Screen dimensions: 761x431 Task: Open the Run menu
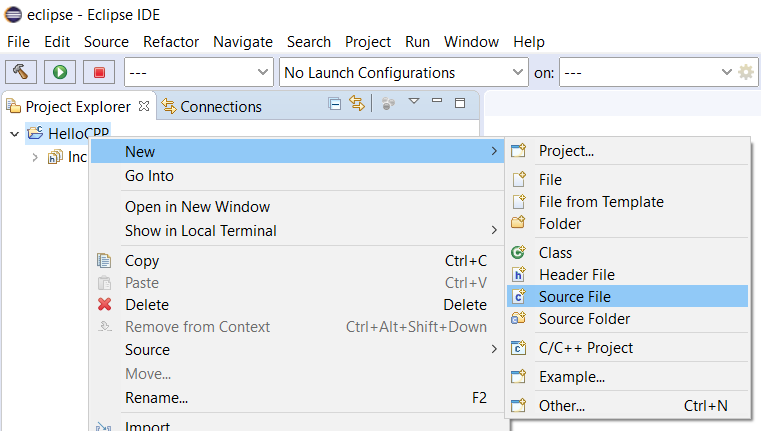click(417, 42)
